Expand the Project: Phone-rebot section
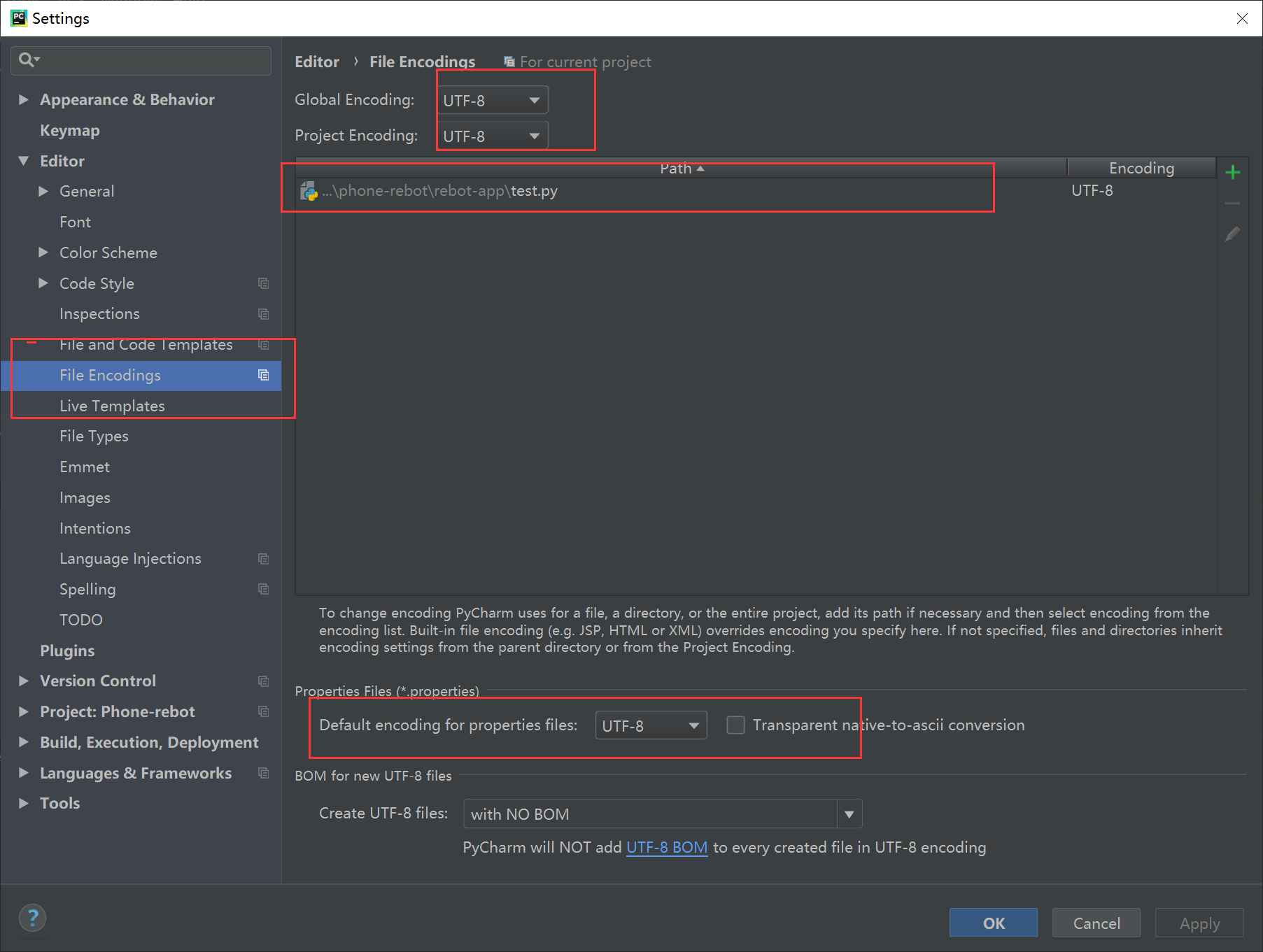 24,712
